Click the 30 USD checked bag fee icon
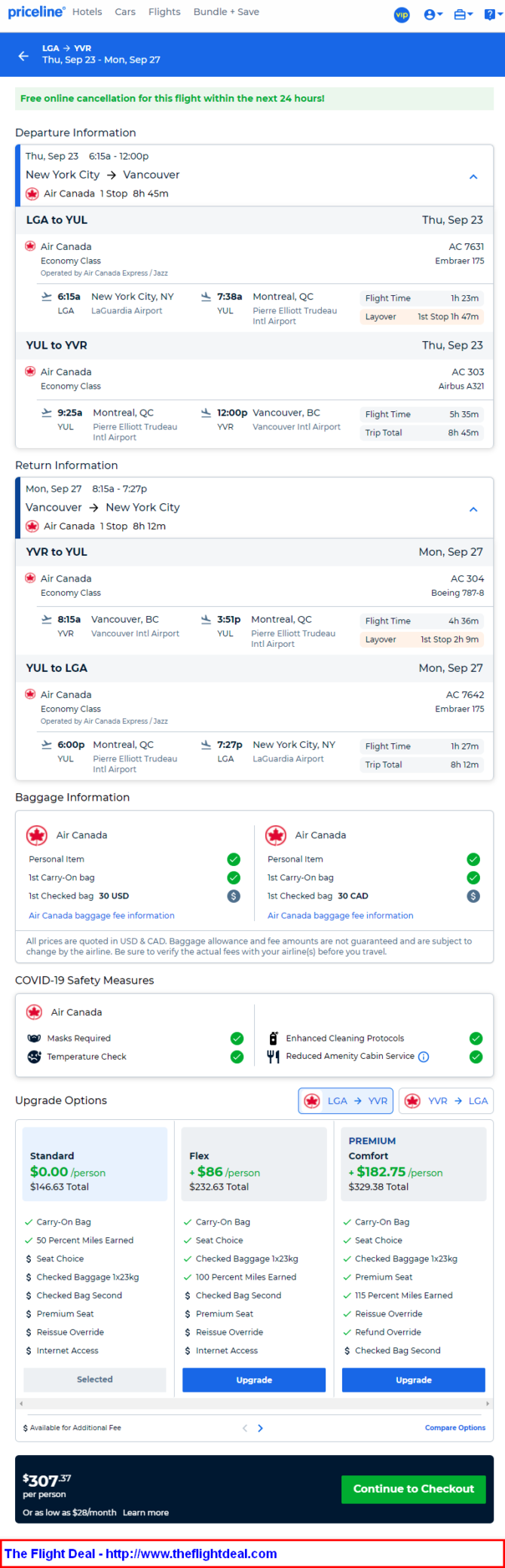505x1568 pixels. pyautogui.click(x=234, y=896)
